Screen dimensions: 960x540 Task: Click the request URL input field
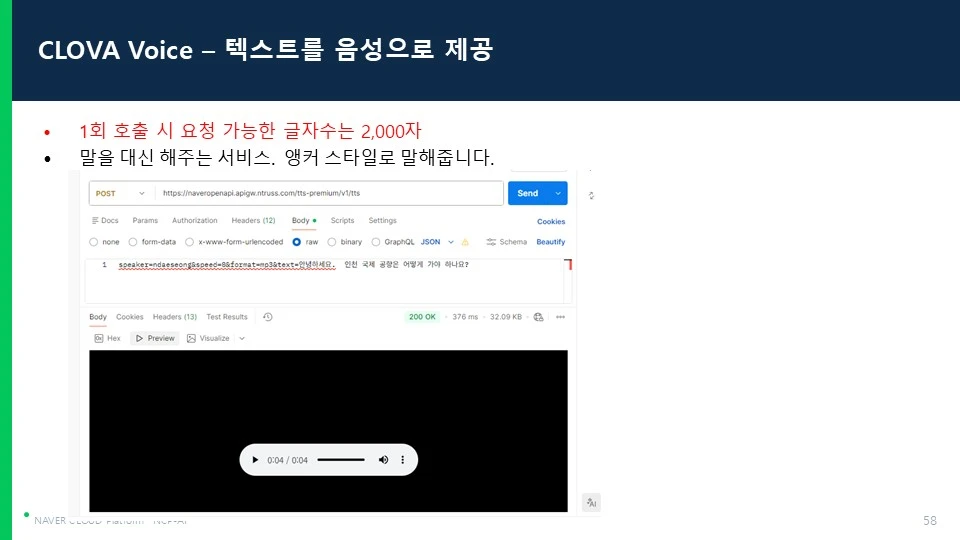(329, 193)
